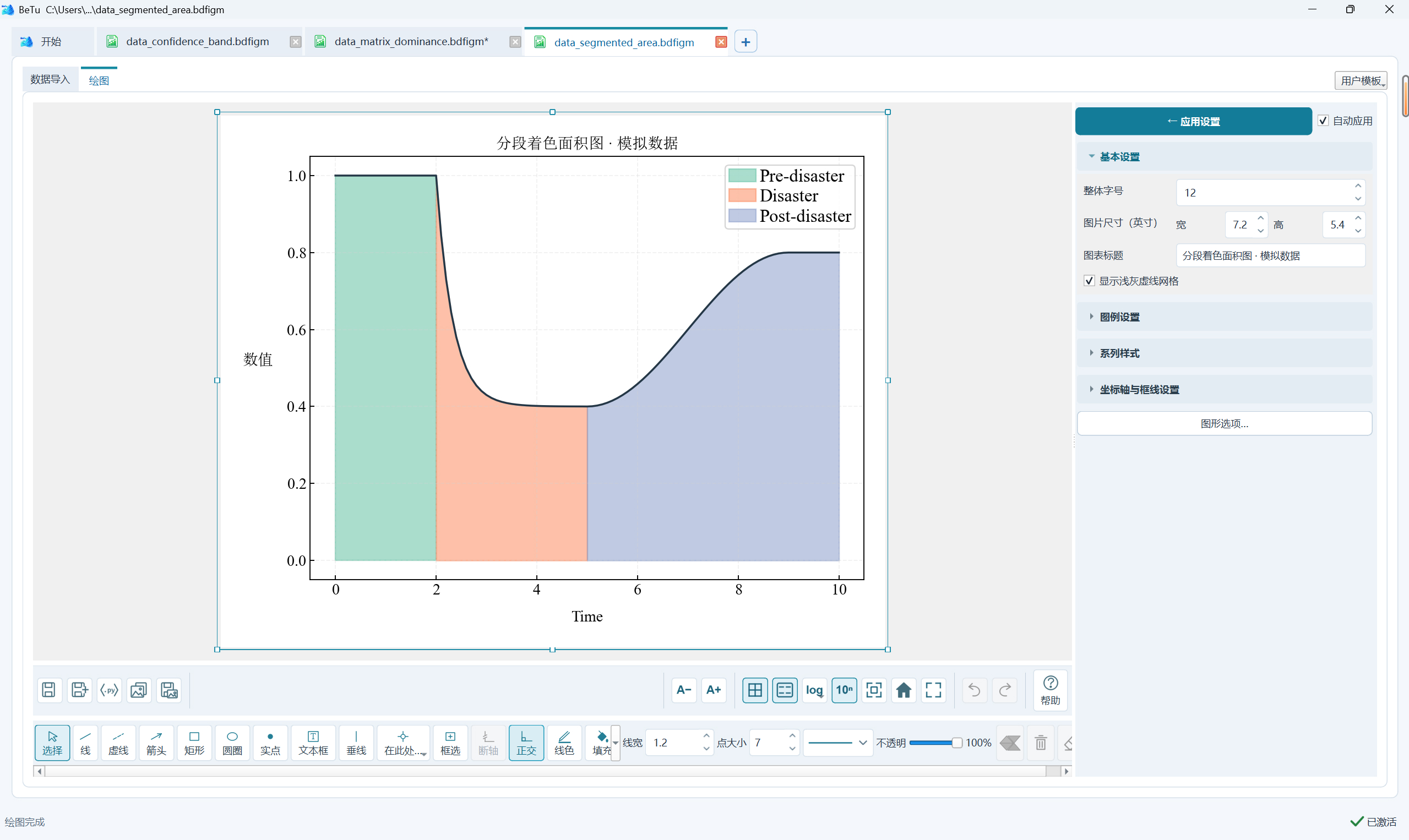Click the undo arrow

pos(974,690)
